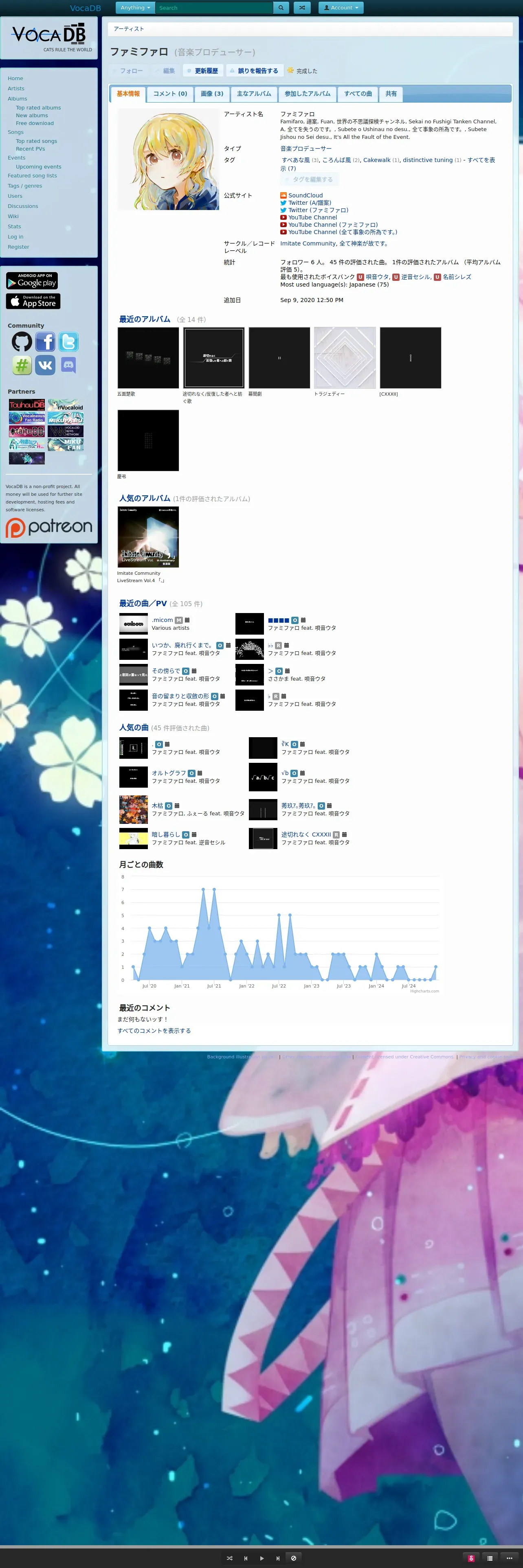The height and width of the screenshot is (1568, 523).
Task: Open the Account dropdown menu
Action: [342, 8]
